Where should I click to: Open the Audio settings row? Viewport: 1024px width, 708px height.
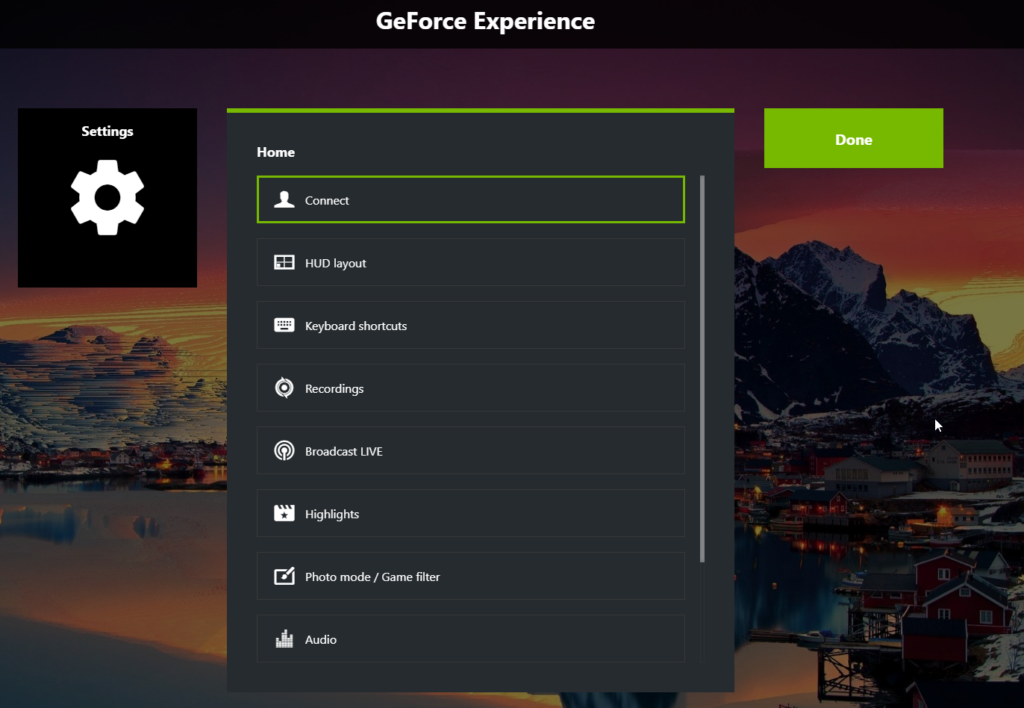(x=471, y=638)
